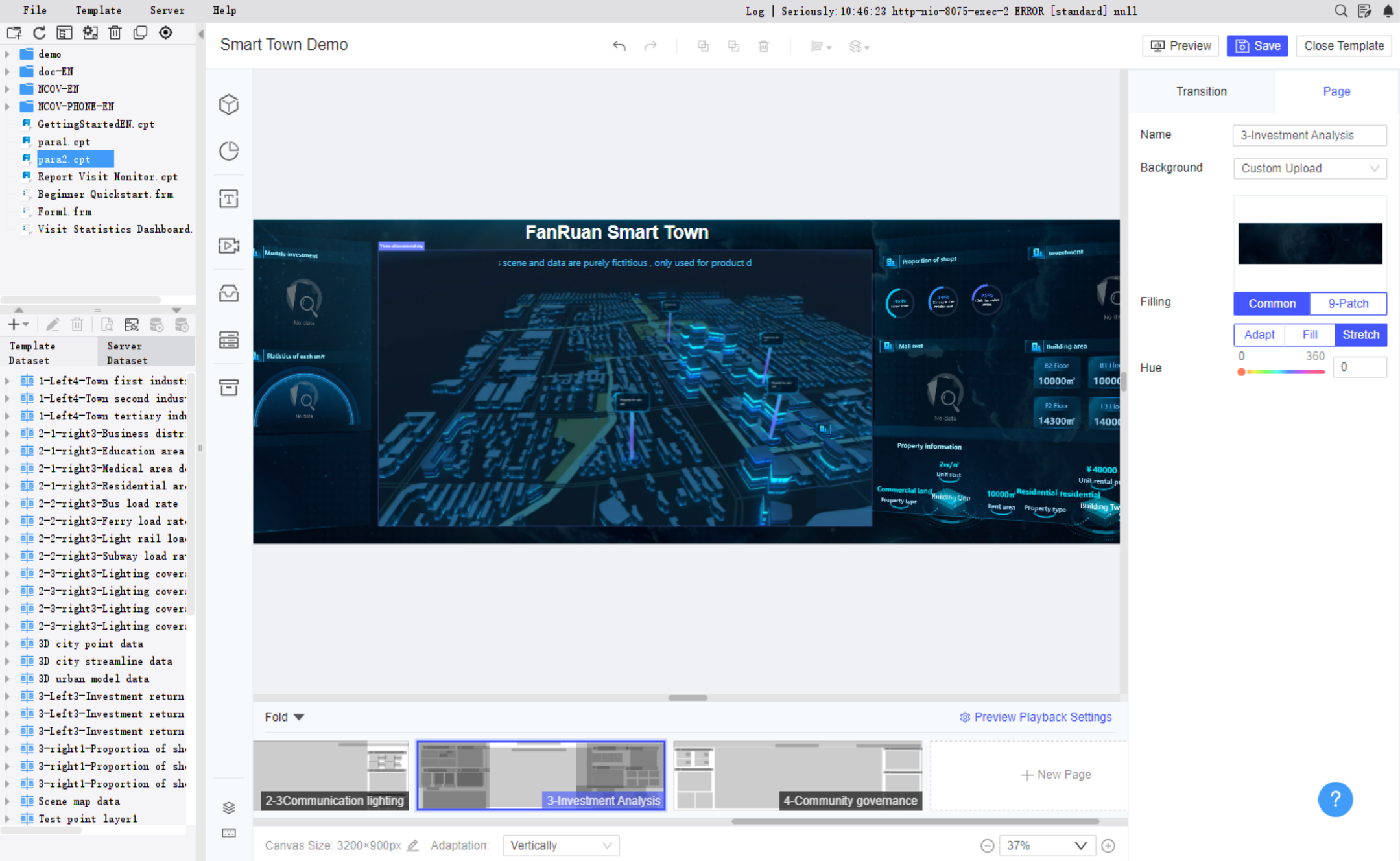
Task: Open the Server menu
Action: (167, 10)
